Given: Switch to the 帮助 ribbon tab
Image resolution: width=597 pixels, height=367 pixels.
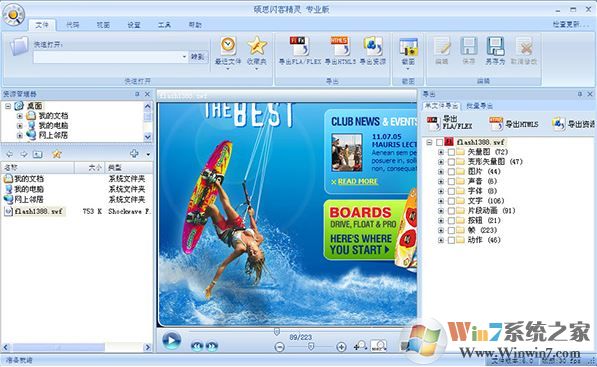Looking at the screenshot, I should coord(195,25).
